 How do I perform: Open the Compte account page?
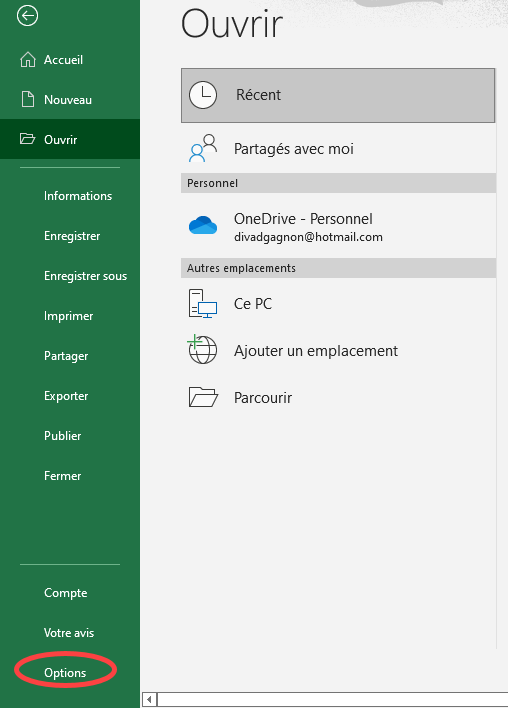65,593
